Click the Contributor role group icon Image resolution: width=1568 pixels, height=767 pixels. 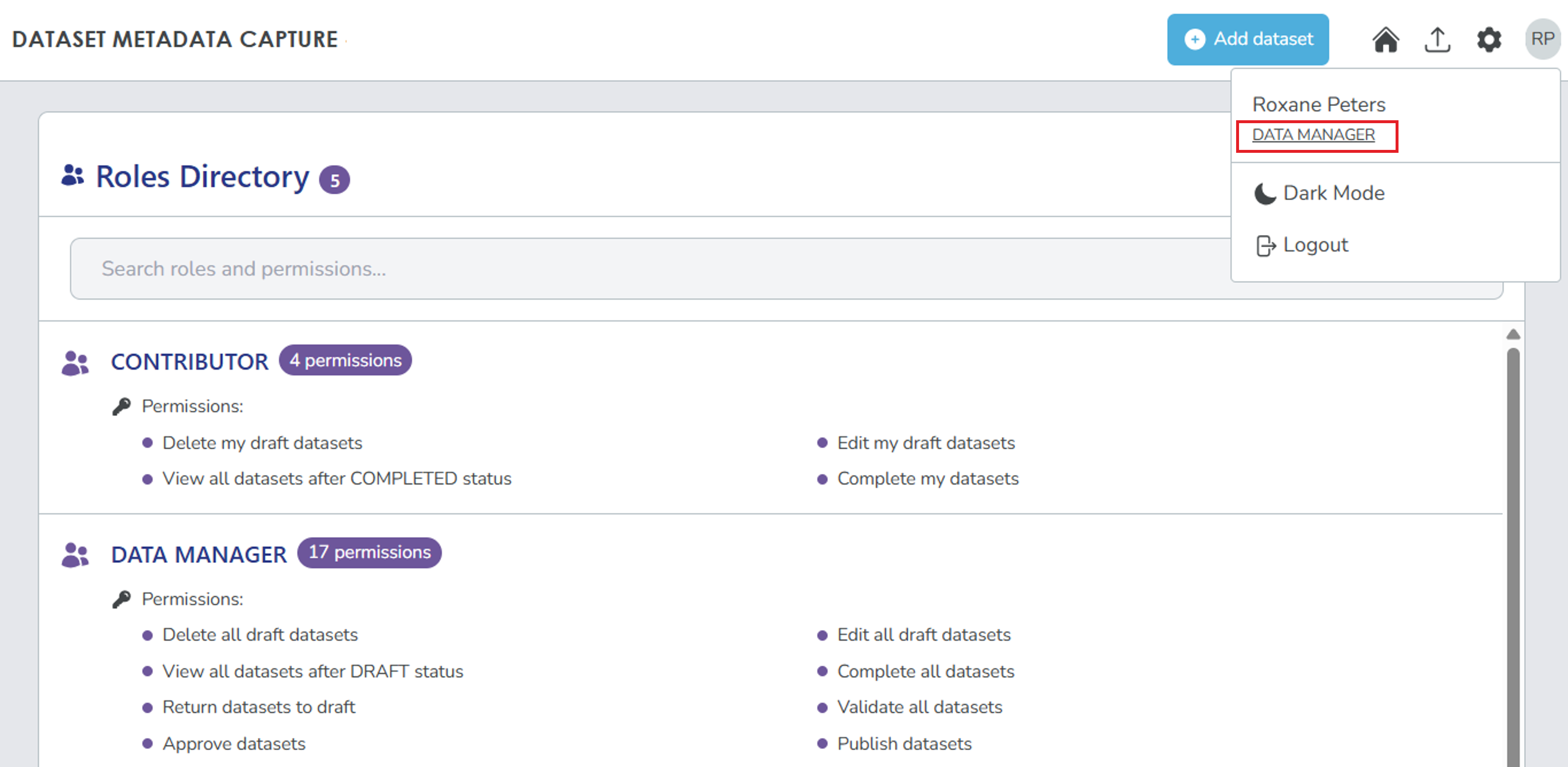point(75,363)
